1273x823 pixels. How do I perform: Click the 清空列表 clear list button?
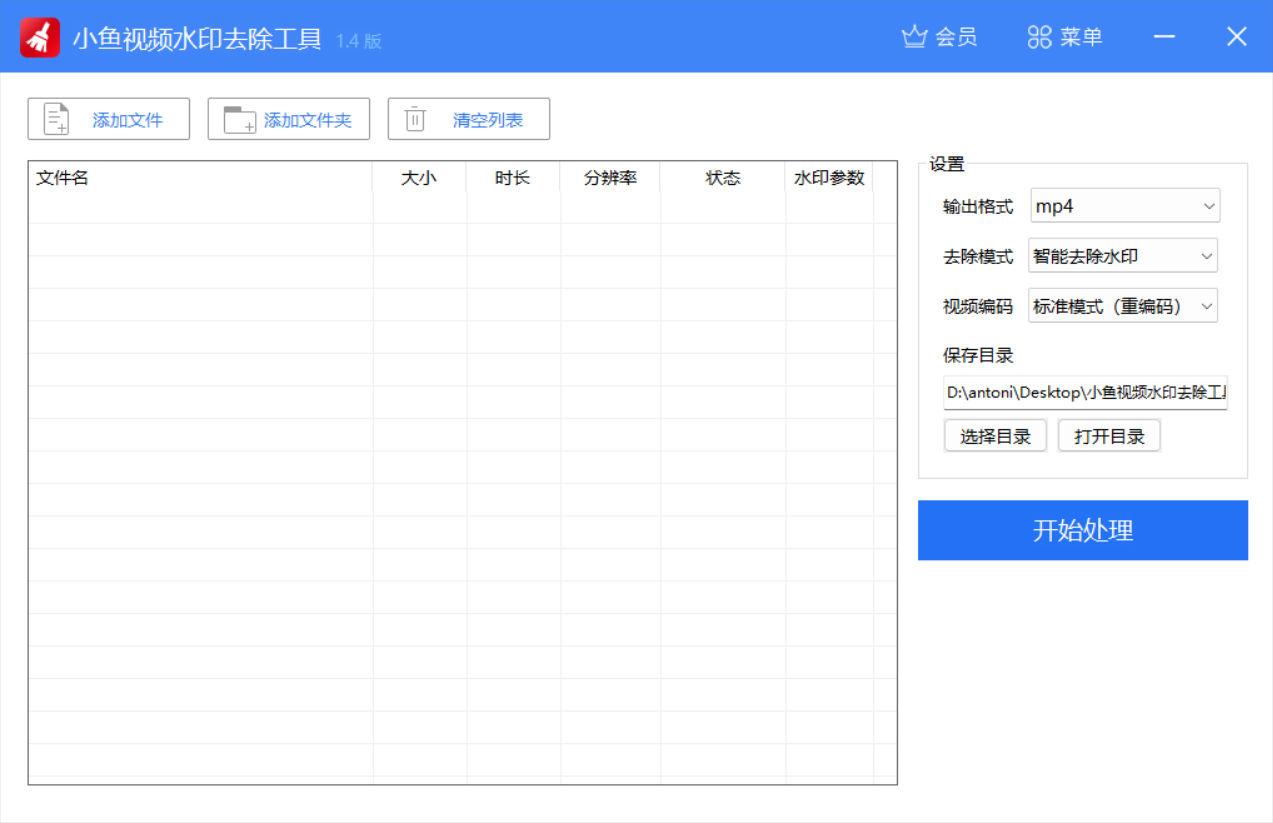tap(468, 118)
